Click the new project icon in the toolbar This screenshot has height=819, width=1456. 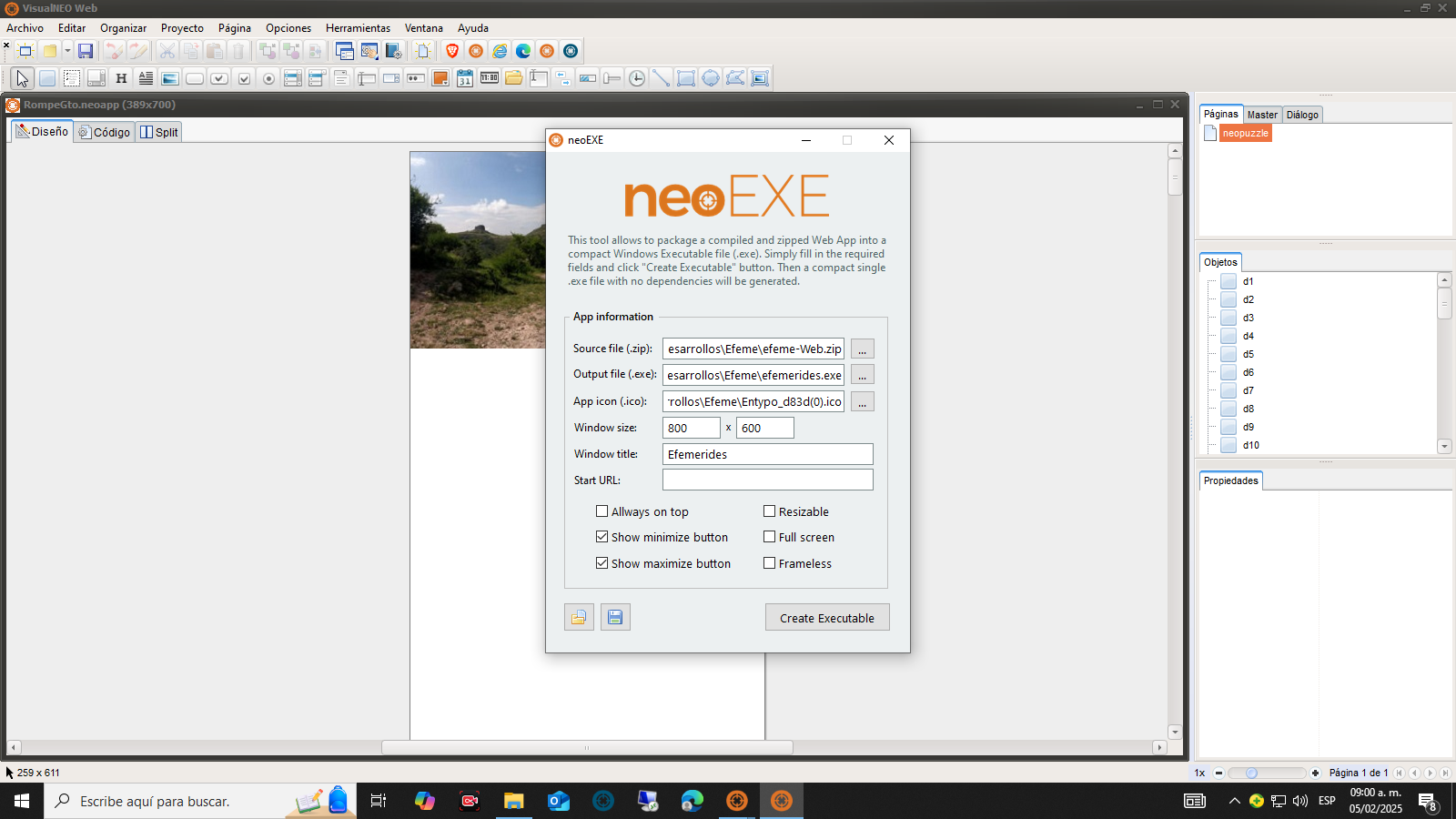(25, 51)
